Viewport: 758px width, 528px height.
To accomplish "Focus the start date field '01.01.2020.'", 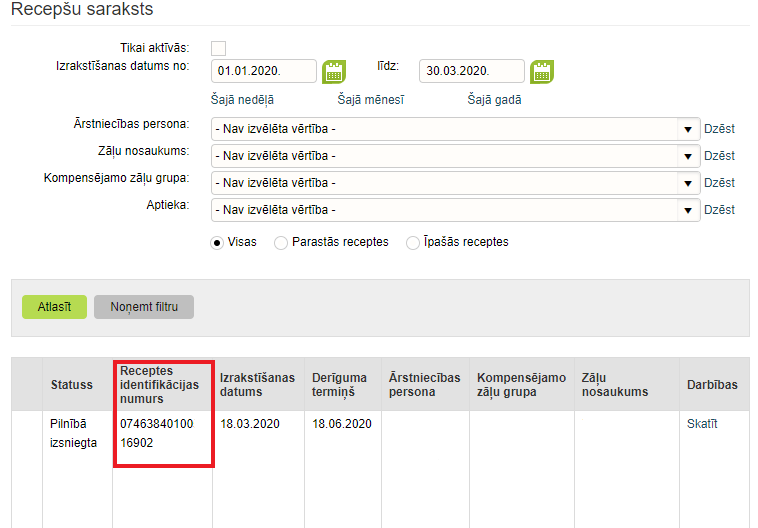I will coord(264,71).
